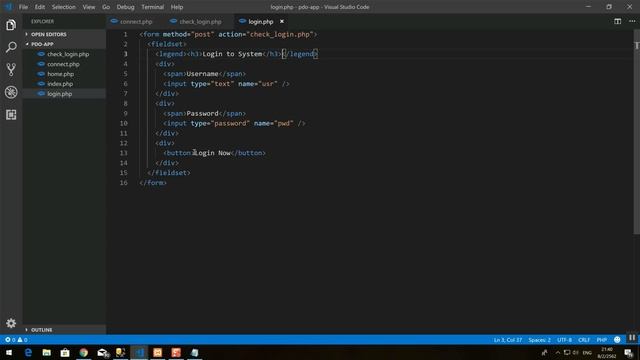Open the Explorer view in activity bar
This screenshot has width=640, height=360.
pos(11,25)
